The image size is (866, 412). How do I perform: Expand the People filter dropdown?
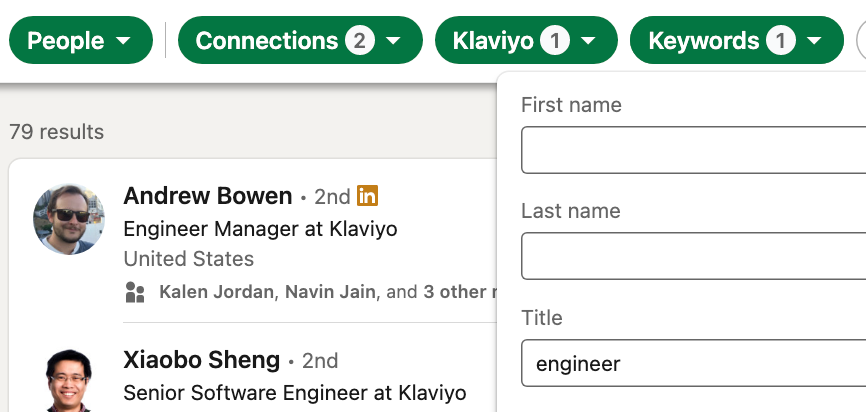81,40
